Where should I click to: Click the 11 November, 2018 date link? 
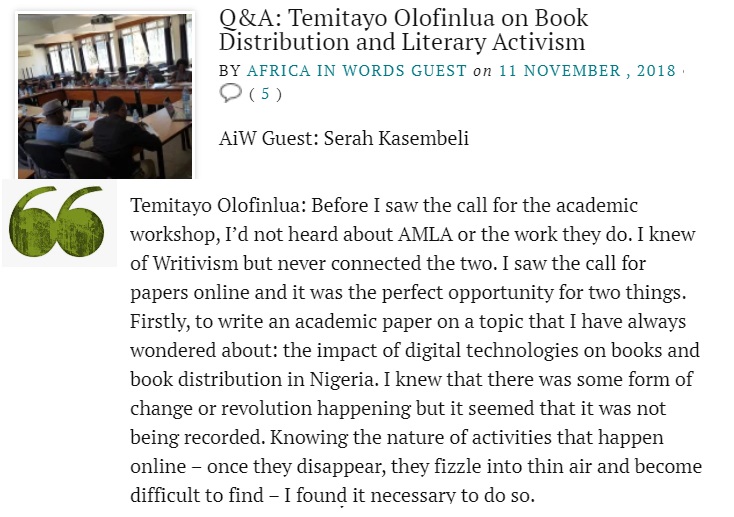click(588, 70)
